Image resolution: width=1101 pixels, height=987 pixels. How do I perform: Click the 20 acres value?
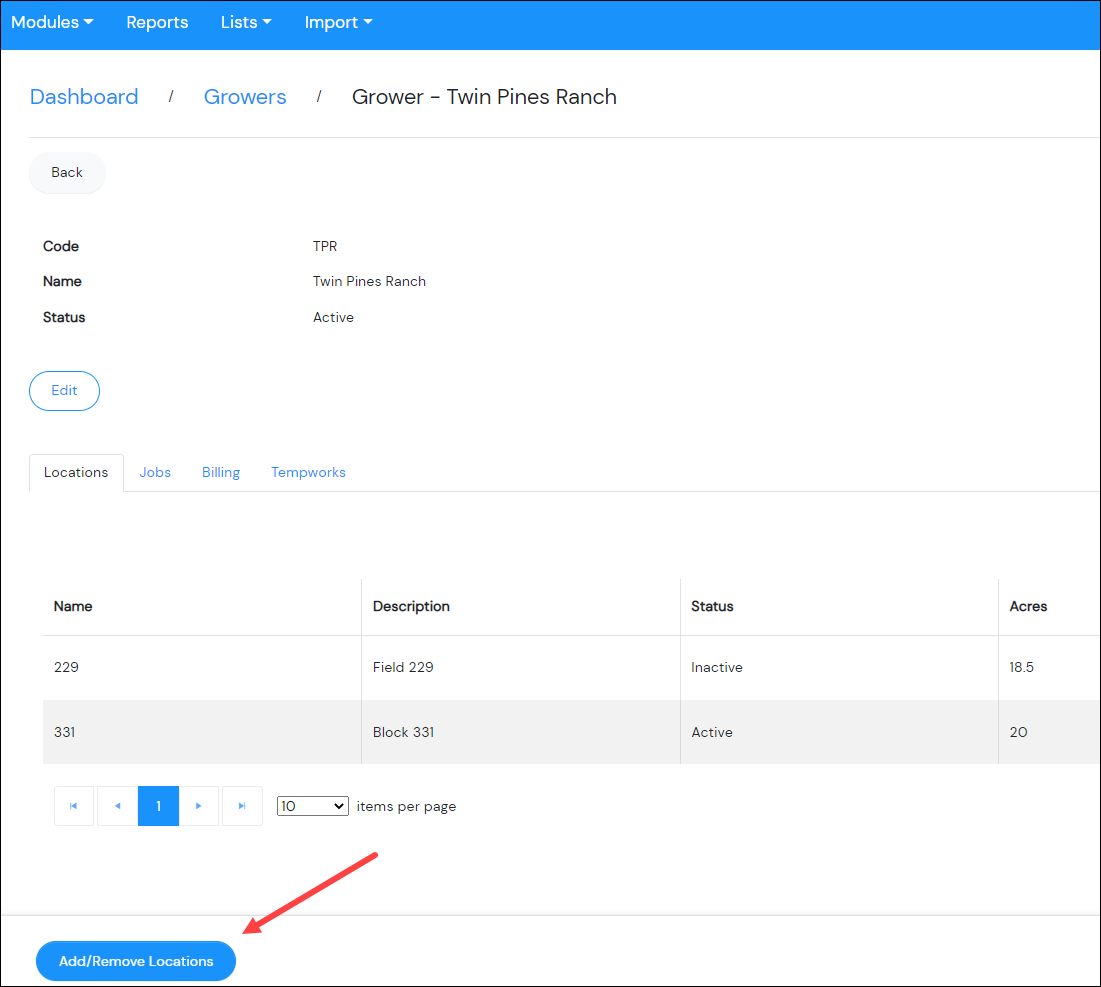coord(1018,732)
